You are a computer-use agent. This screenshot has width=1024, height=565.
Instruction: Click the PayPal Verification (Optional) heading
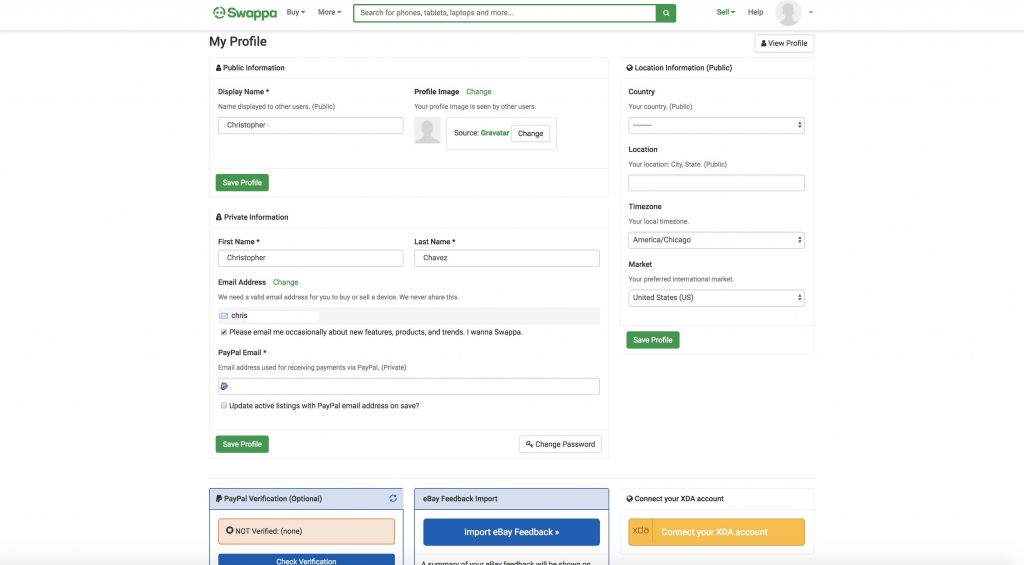(273, 499)
